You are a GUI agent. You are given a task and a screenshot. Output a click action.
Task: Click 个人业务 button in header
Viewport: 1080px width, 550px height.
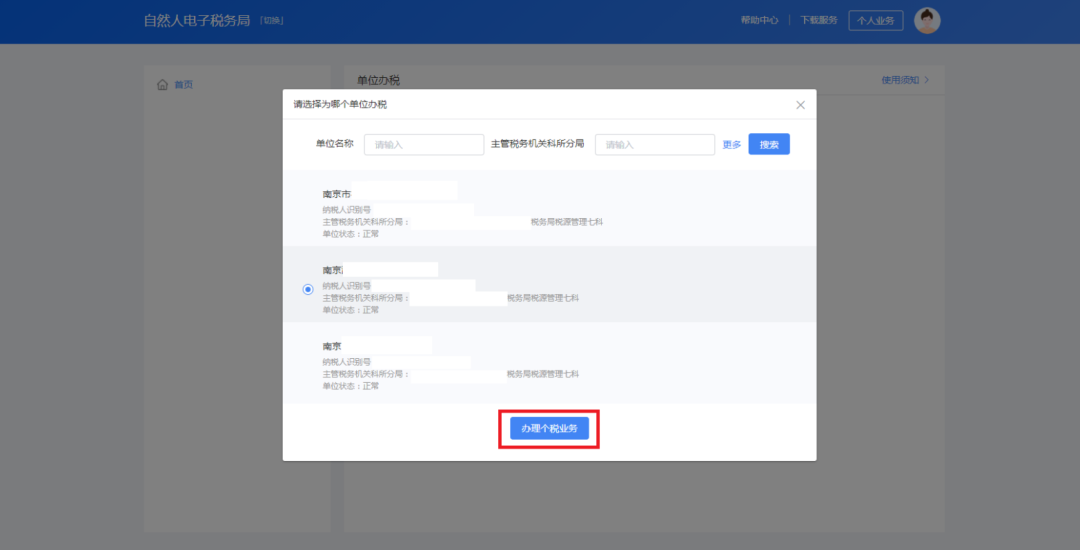pos(875,21)
